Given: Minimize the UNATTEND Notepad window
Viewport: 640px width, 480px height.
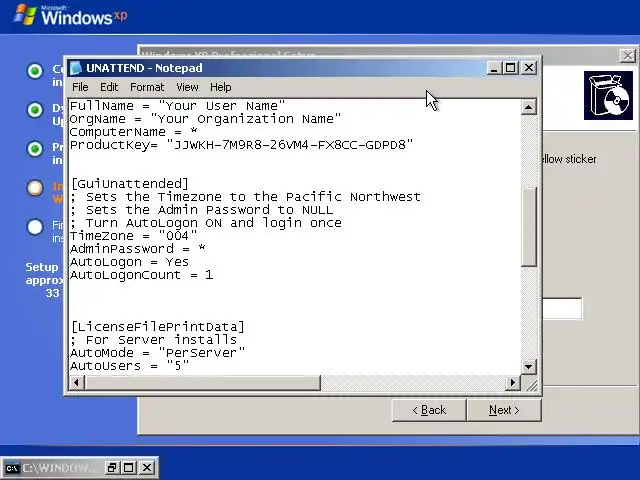Looking at the screenshot, I should [494, 68].
